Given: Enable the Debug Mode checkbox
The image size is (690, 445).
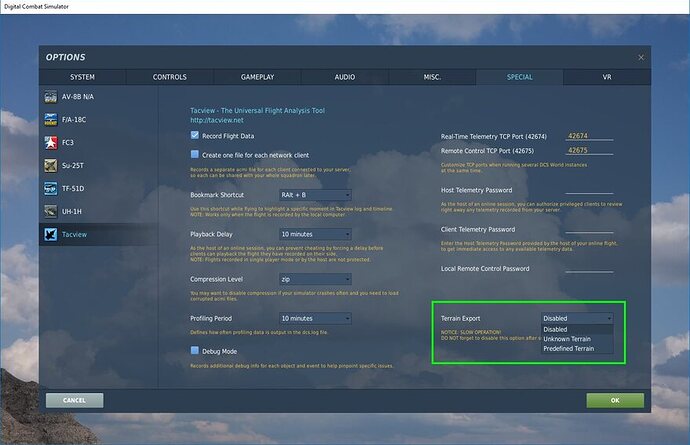Looking at the screenshot, I should (x=195, y=350).
